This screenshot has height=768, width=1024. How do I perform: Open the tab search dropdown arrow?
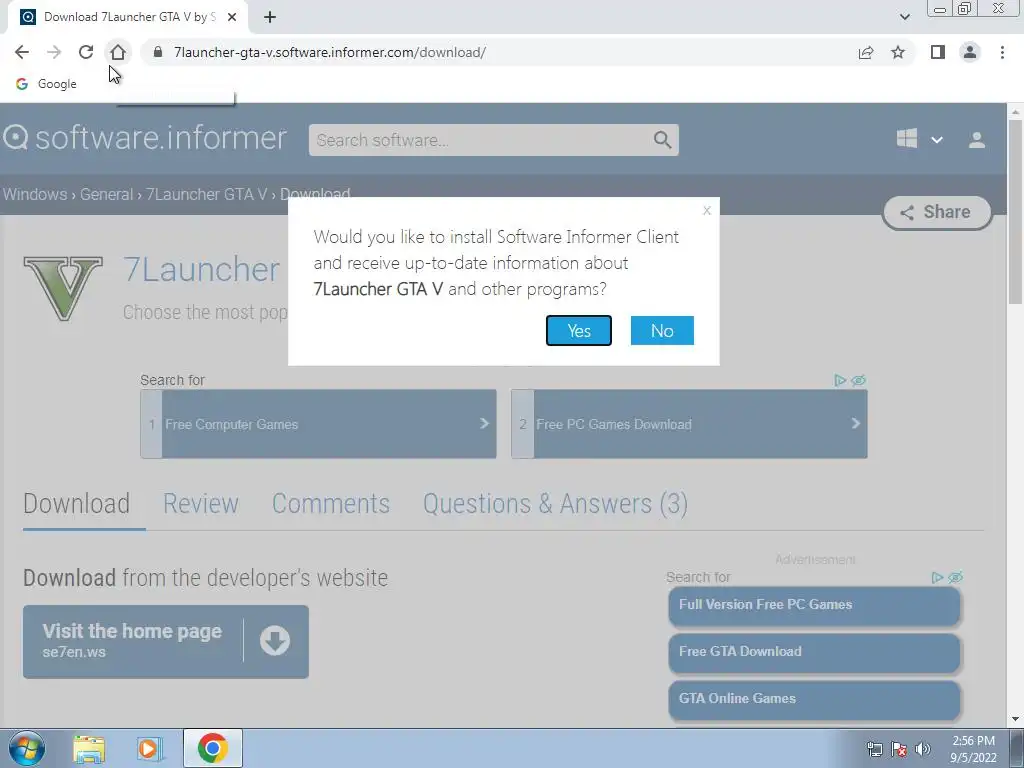pos(904,17)
